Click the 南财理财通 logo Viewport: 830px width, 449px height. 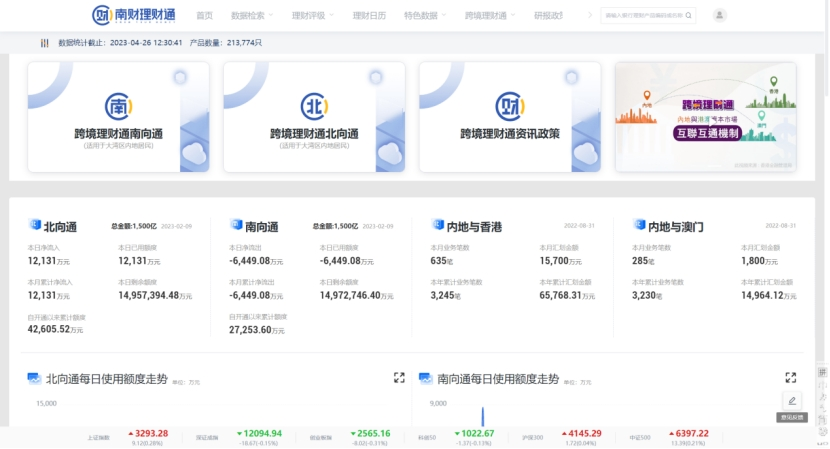(133, 15)
